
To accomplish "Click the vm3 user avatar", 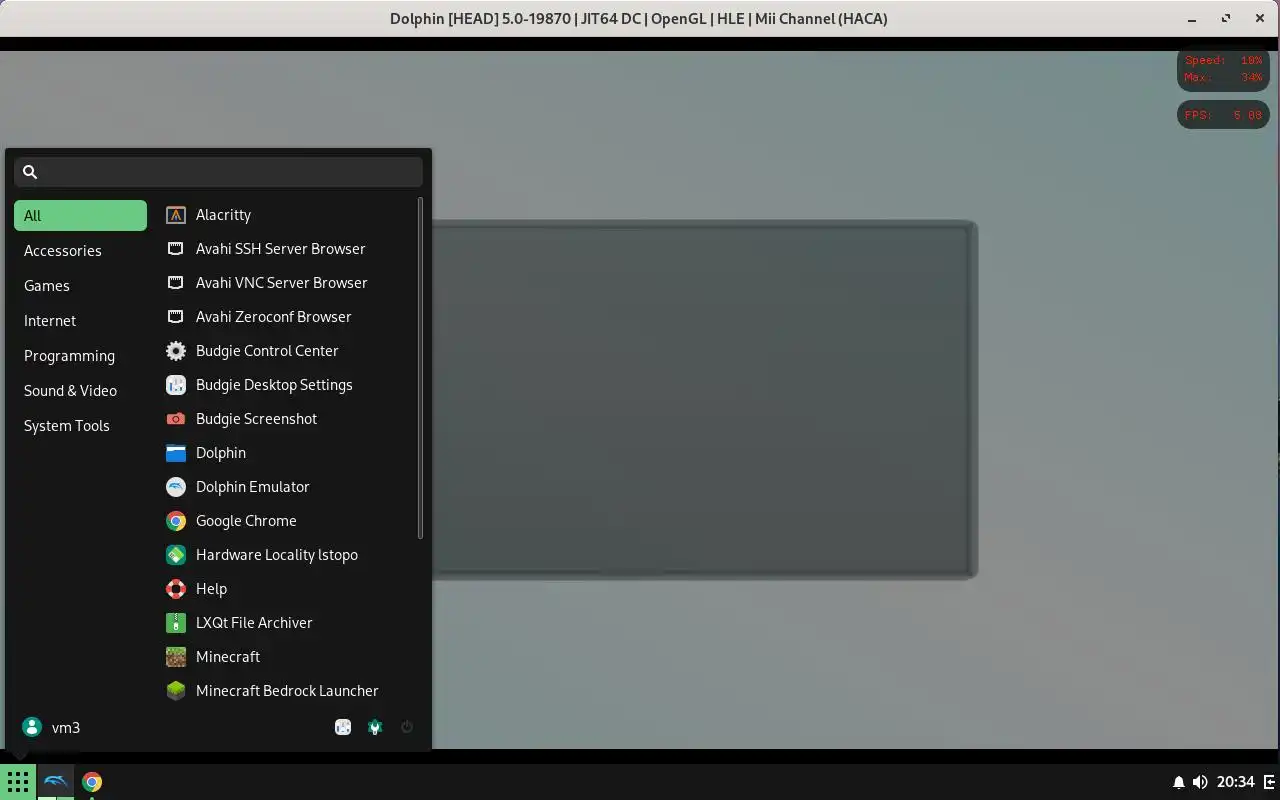I will coord(32,727).
